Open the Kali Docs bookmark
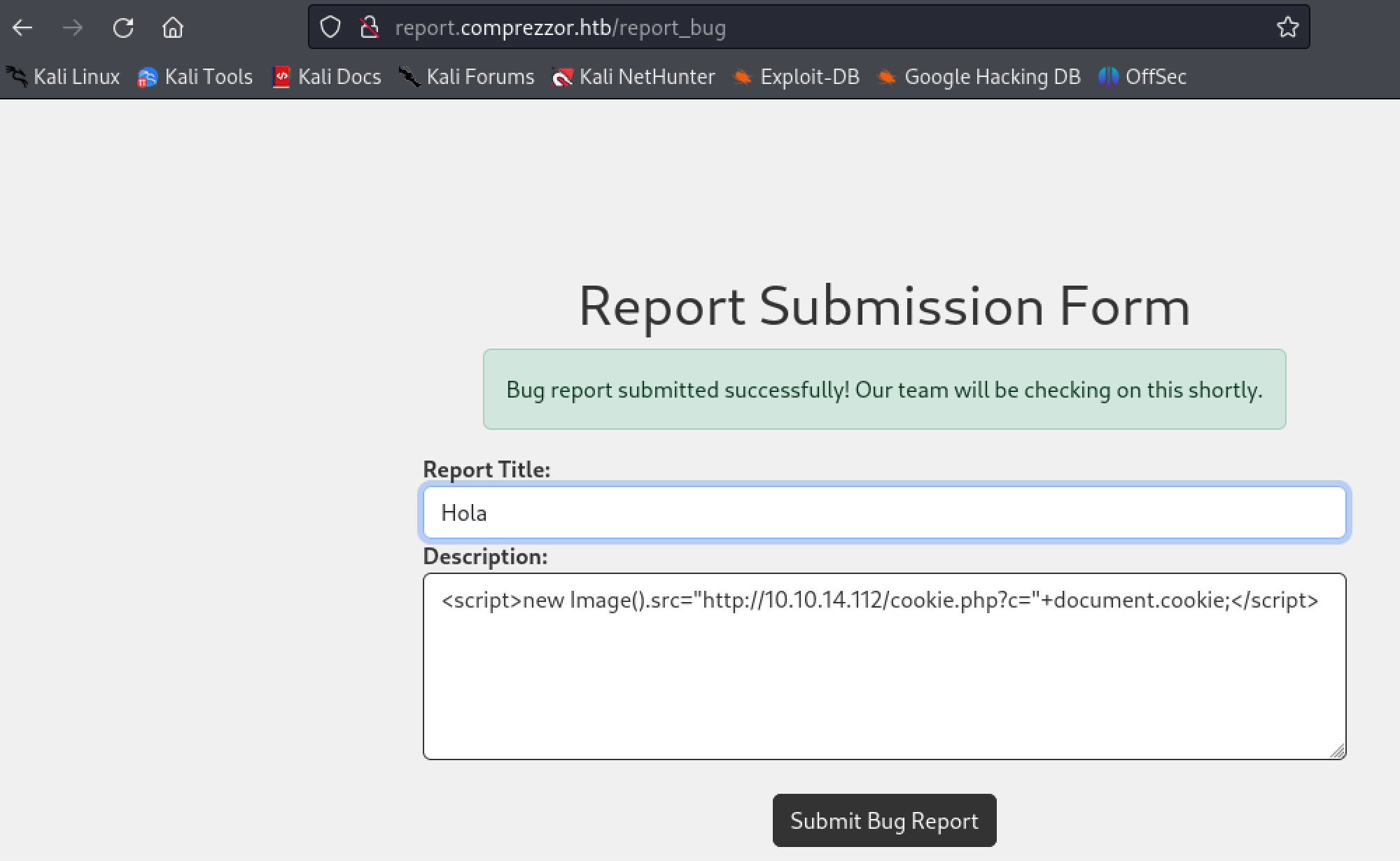 (x=327, y=76)
